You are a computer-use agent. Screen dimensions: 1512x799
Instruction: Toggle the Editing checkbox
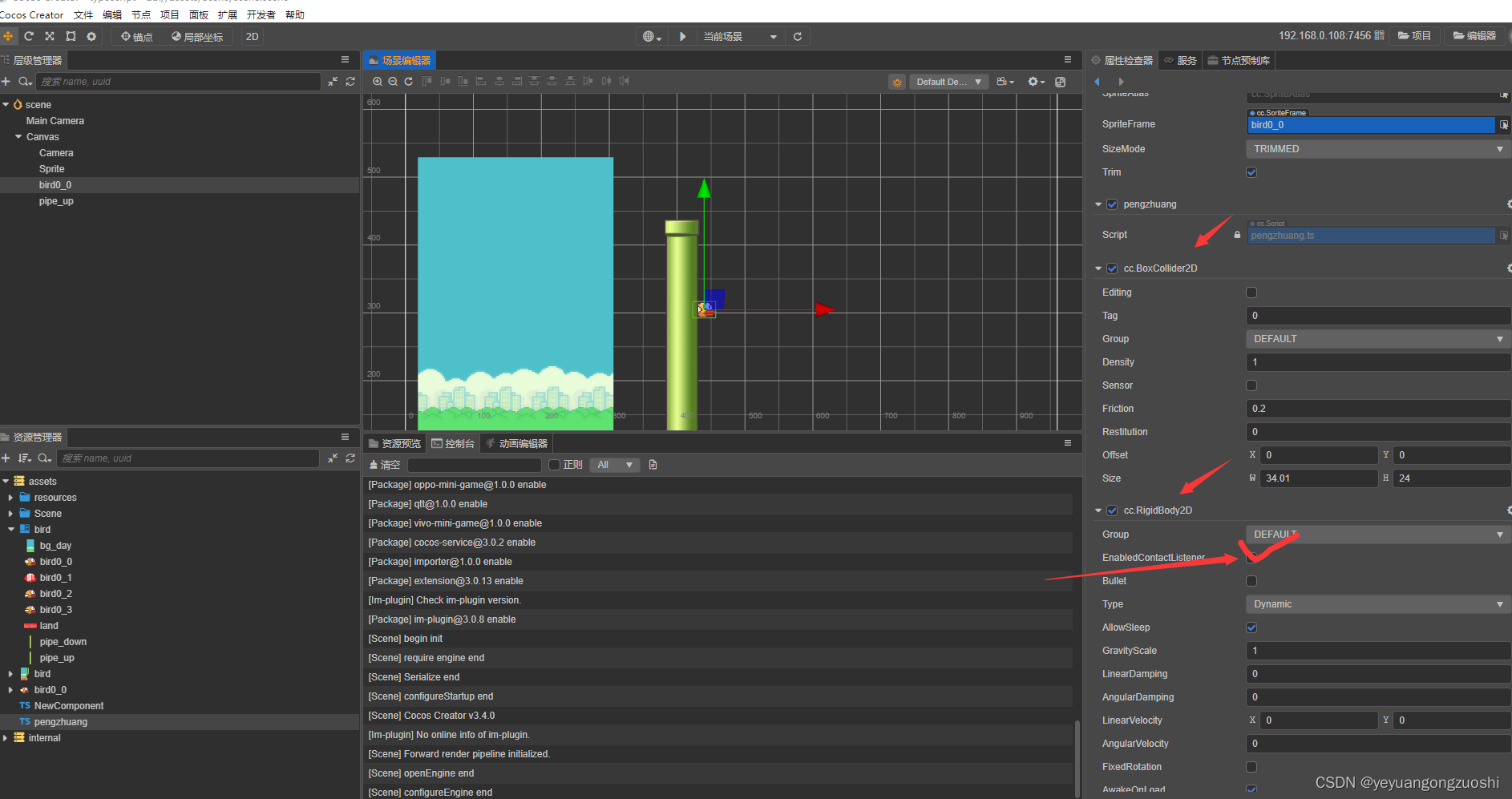(1251, 293)
